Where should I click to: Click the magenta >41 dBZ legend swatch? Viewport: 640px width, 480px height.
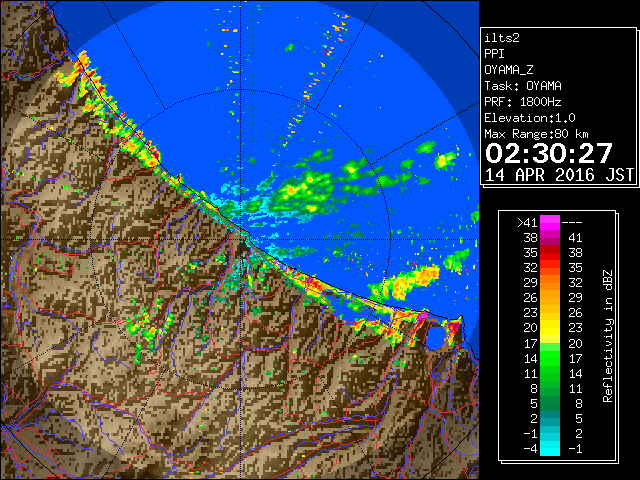click(550, 222)
